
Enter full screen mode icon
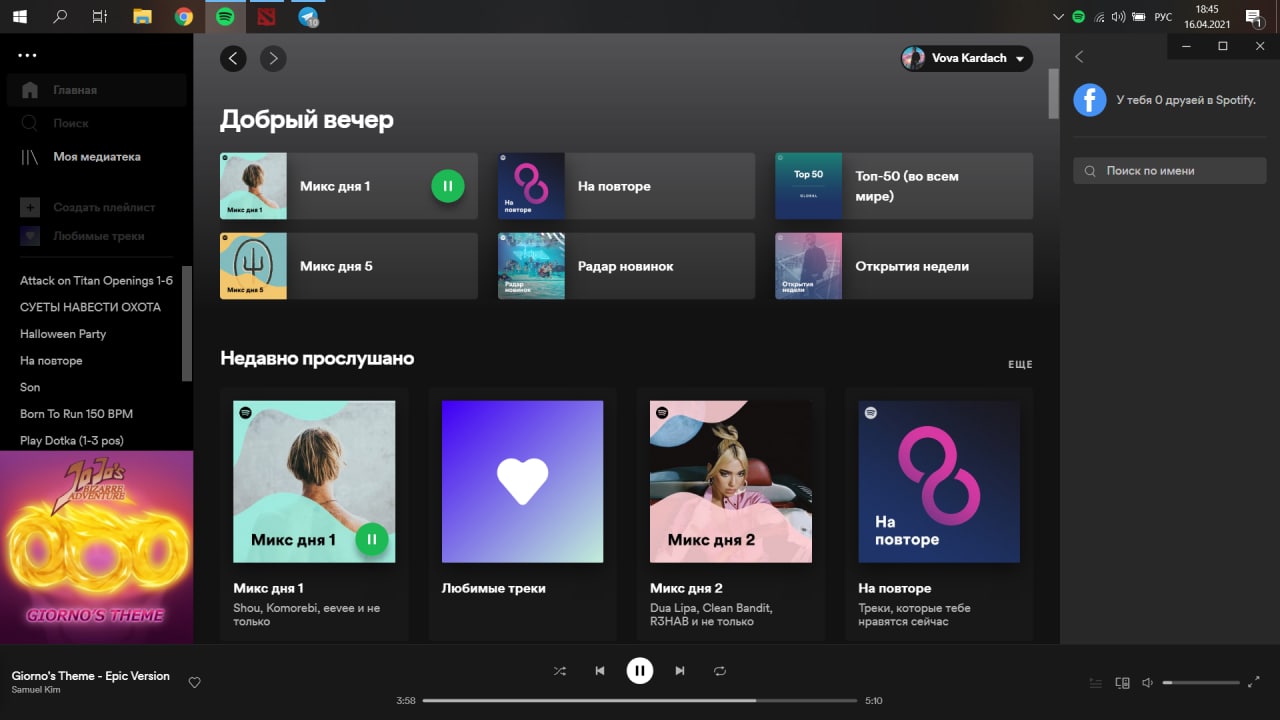coord(1254,683)
